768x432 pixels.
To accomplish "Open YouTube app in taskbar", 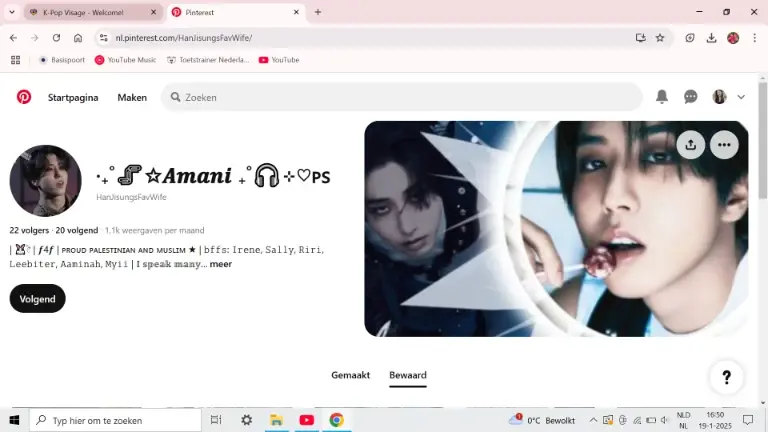I will click(307, 420).
